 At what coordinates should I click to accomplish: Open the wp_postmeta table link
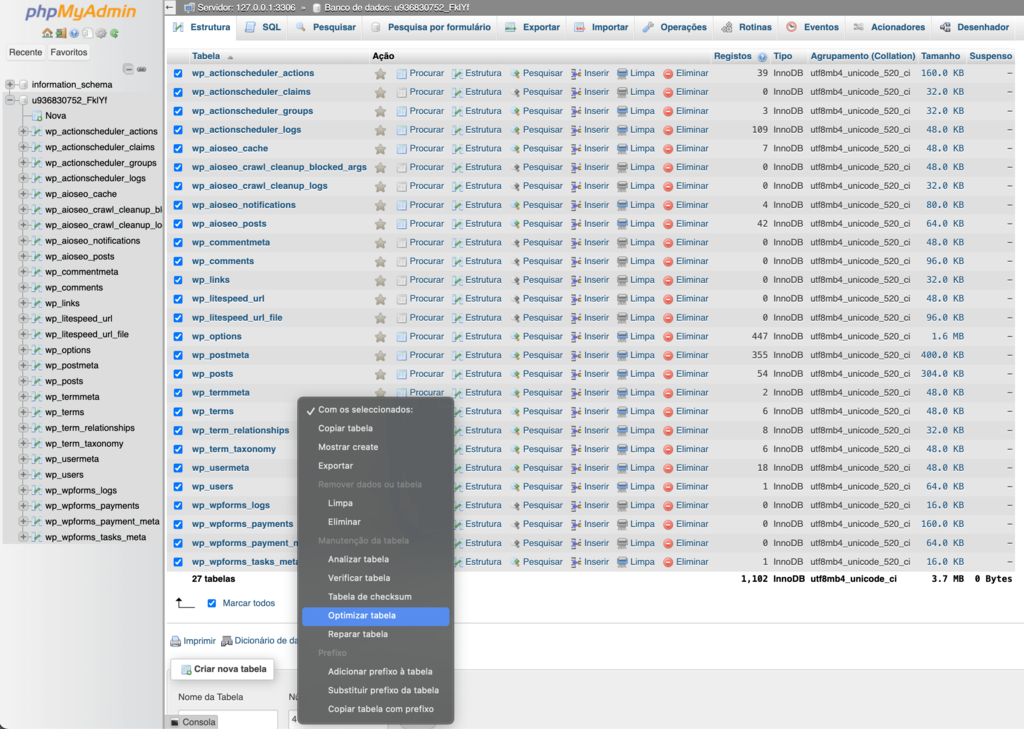click(220, 355)
